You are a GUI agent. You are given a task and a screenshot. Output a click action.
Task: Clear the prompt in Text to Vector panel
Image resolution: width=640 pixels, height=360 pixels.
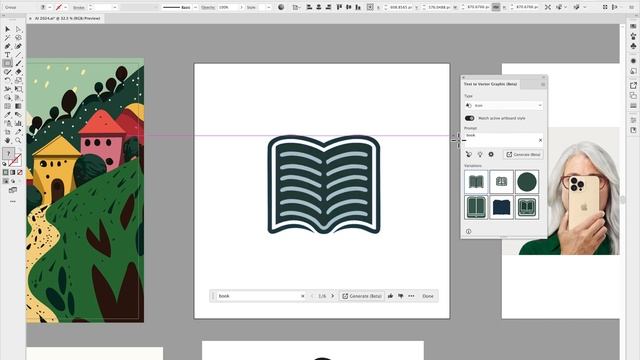pyautogui.click(x=540, y=140)
